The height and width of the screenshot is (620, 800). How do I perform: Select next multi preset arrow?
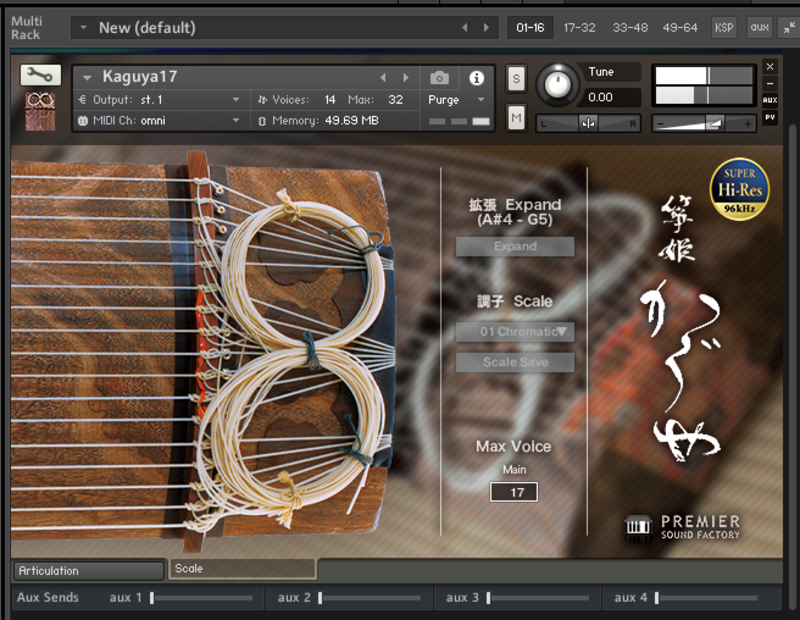pos(486,28)
